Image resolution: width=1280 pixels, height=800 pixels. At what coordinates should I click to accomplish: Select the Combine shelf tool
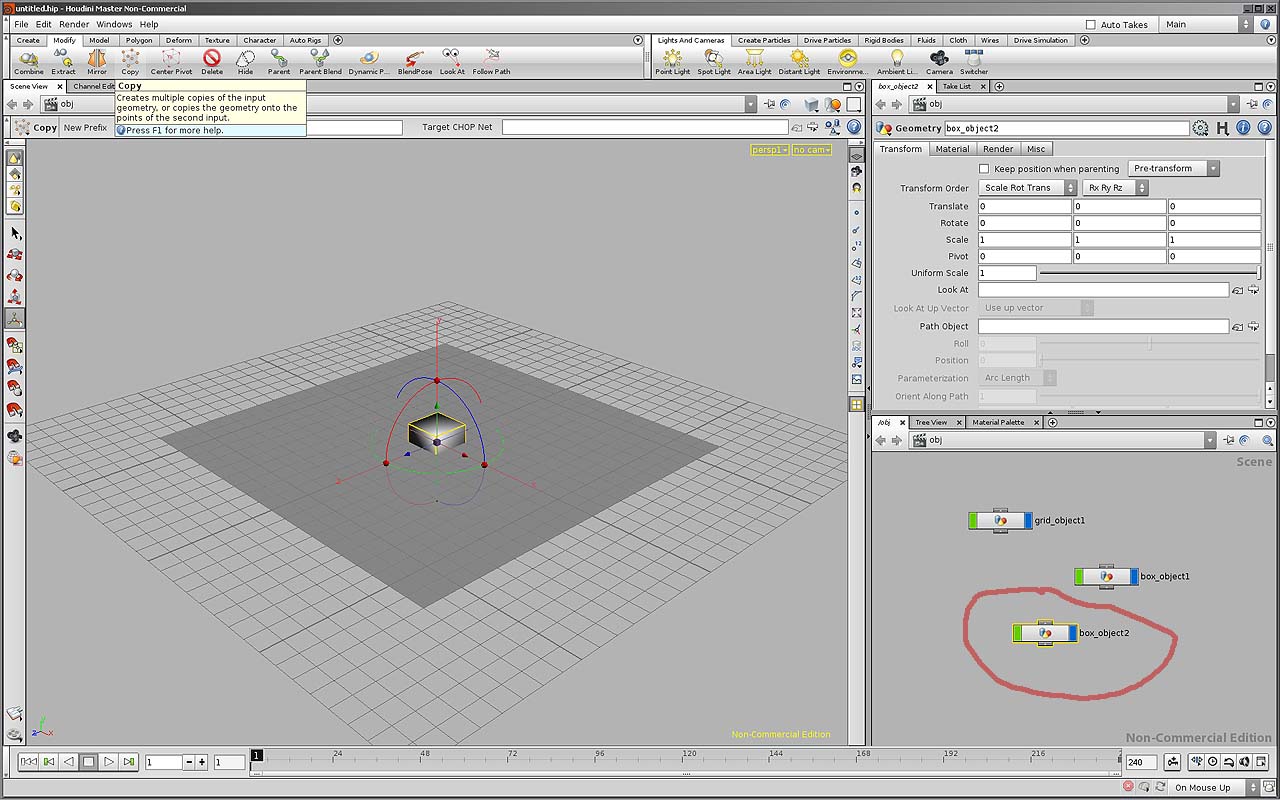coord(29,62)
